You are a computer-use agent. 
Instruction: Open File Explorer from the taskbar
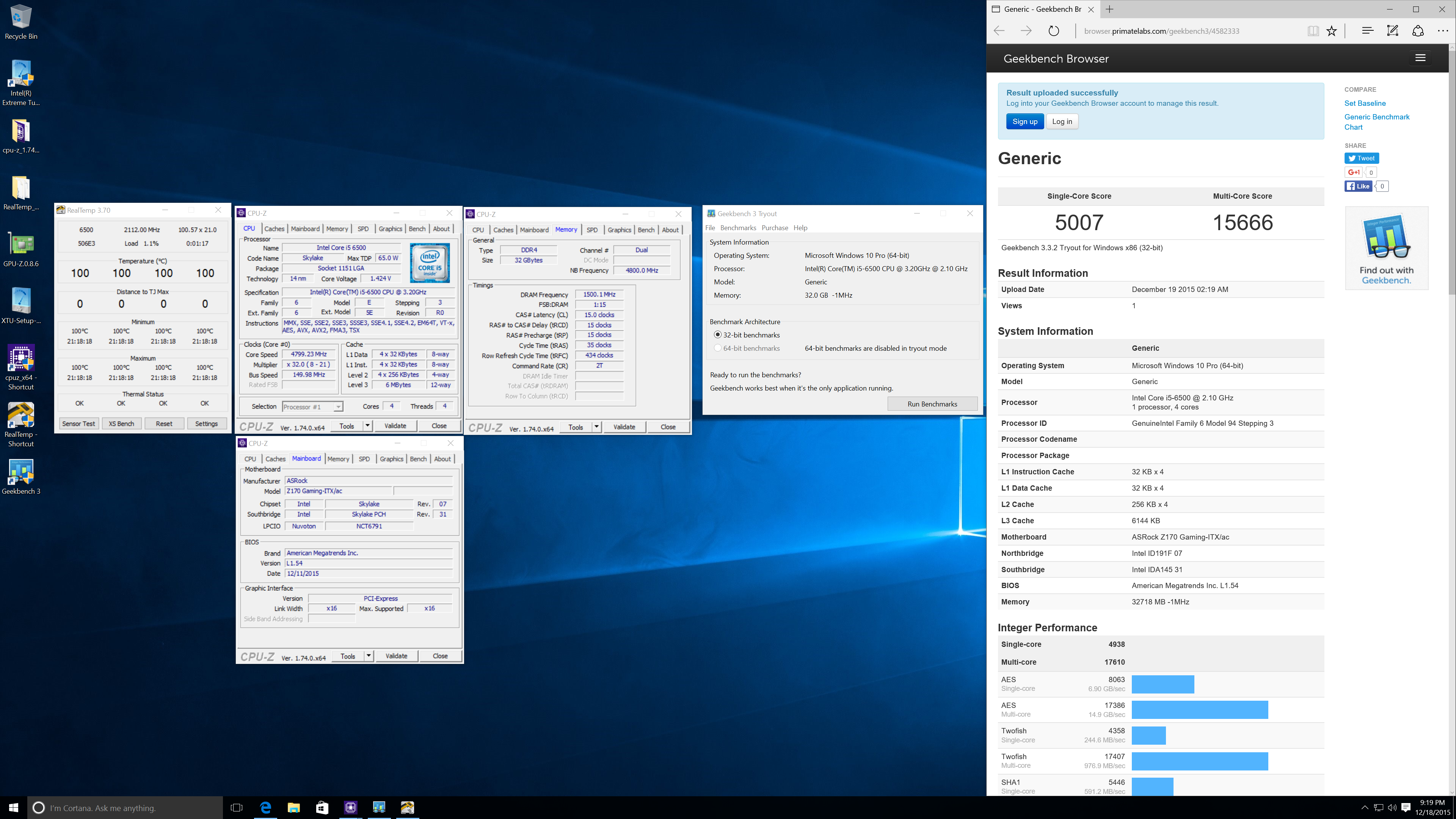293,808
